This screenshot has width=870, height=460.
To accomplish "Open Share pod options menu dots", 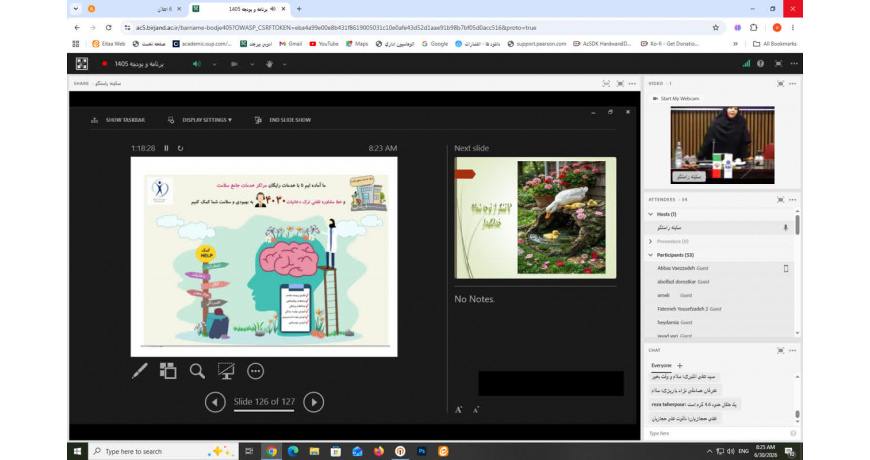I will point(632,83).
